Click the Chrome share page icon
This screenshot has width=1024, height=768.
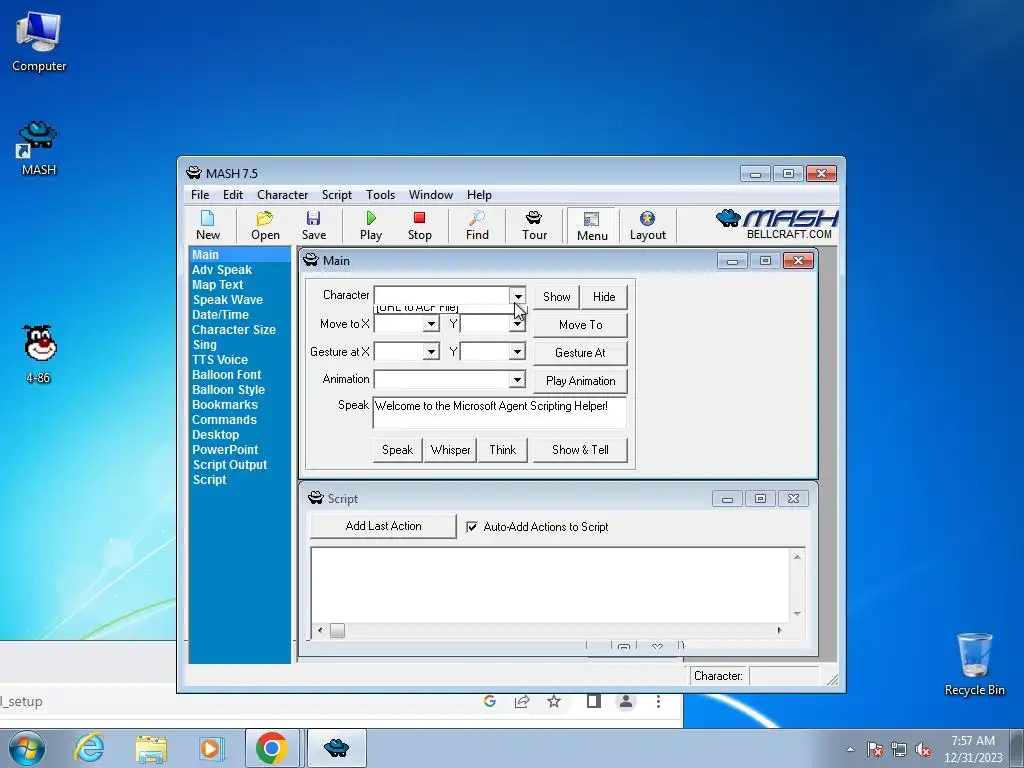click(x=522, y=701)
